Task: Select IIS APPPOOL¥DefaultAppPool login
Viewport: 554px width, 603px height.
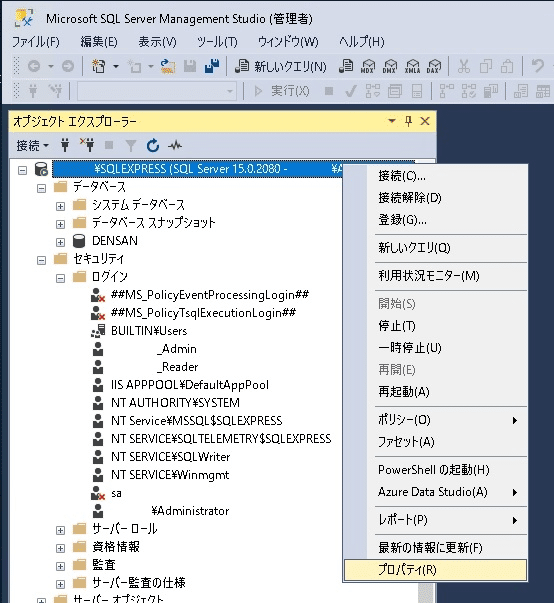Action: (190, 385)
